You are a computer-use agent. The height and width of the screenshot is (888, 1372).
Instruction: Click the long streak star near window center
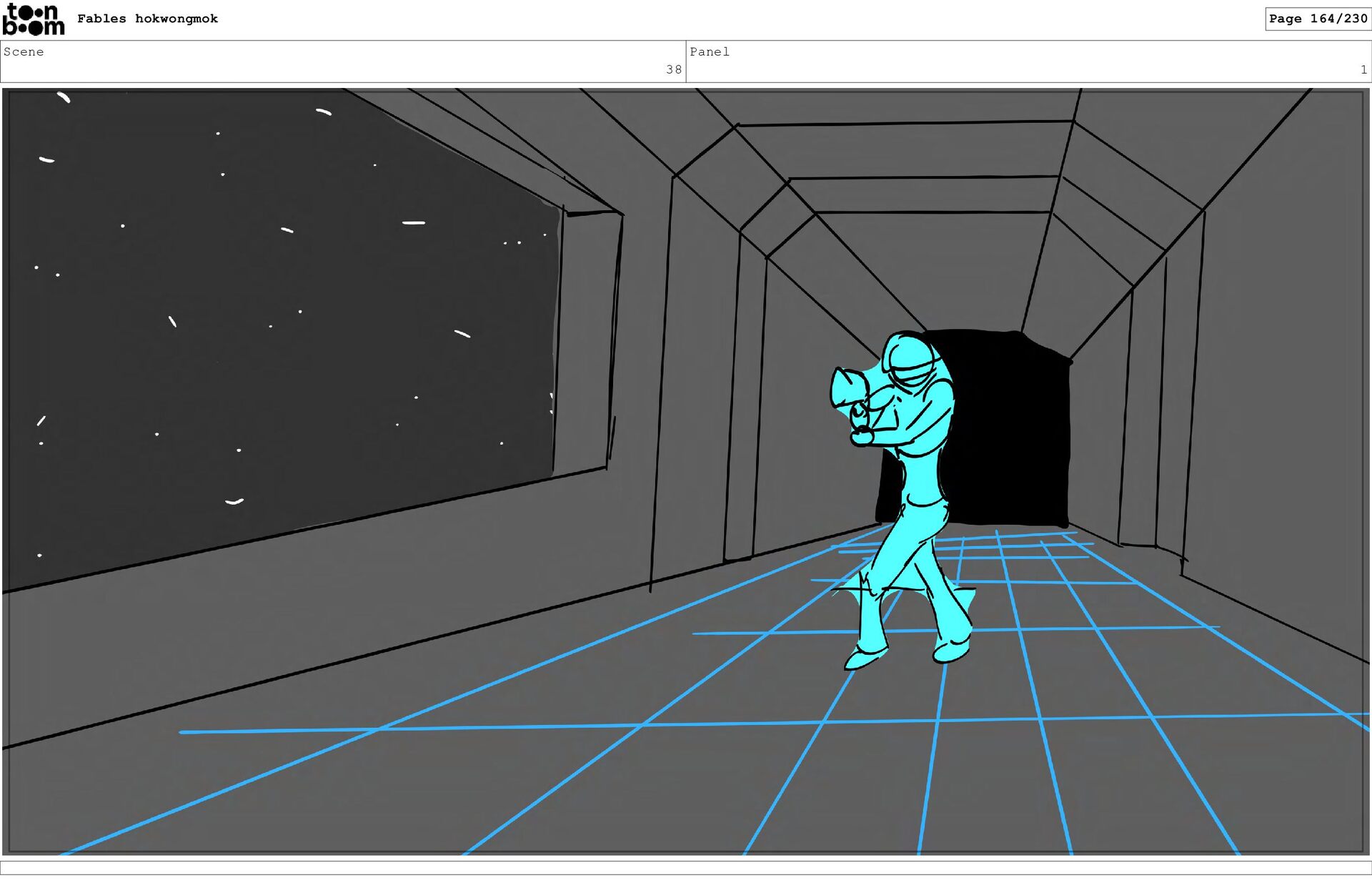[413, 223]
